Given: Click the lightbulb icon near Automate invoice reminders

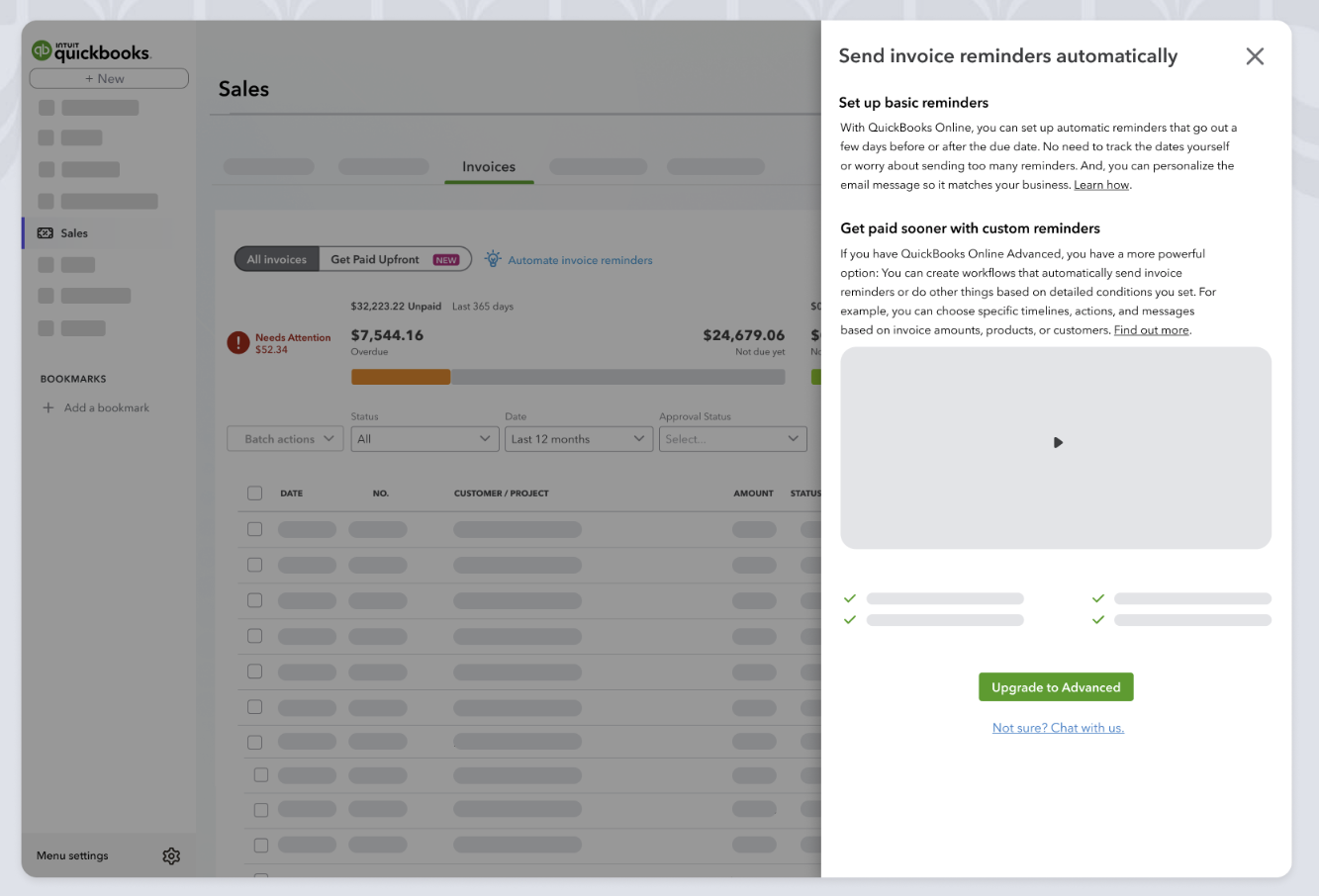Looking at the screenshot, I should (x=493, y=259).
